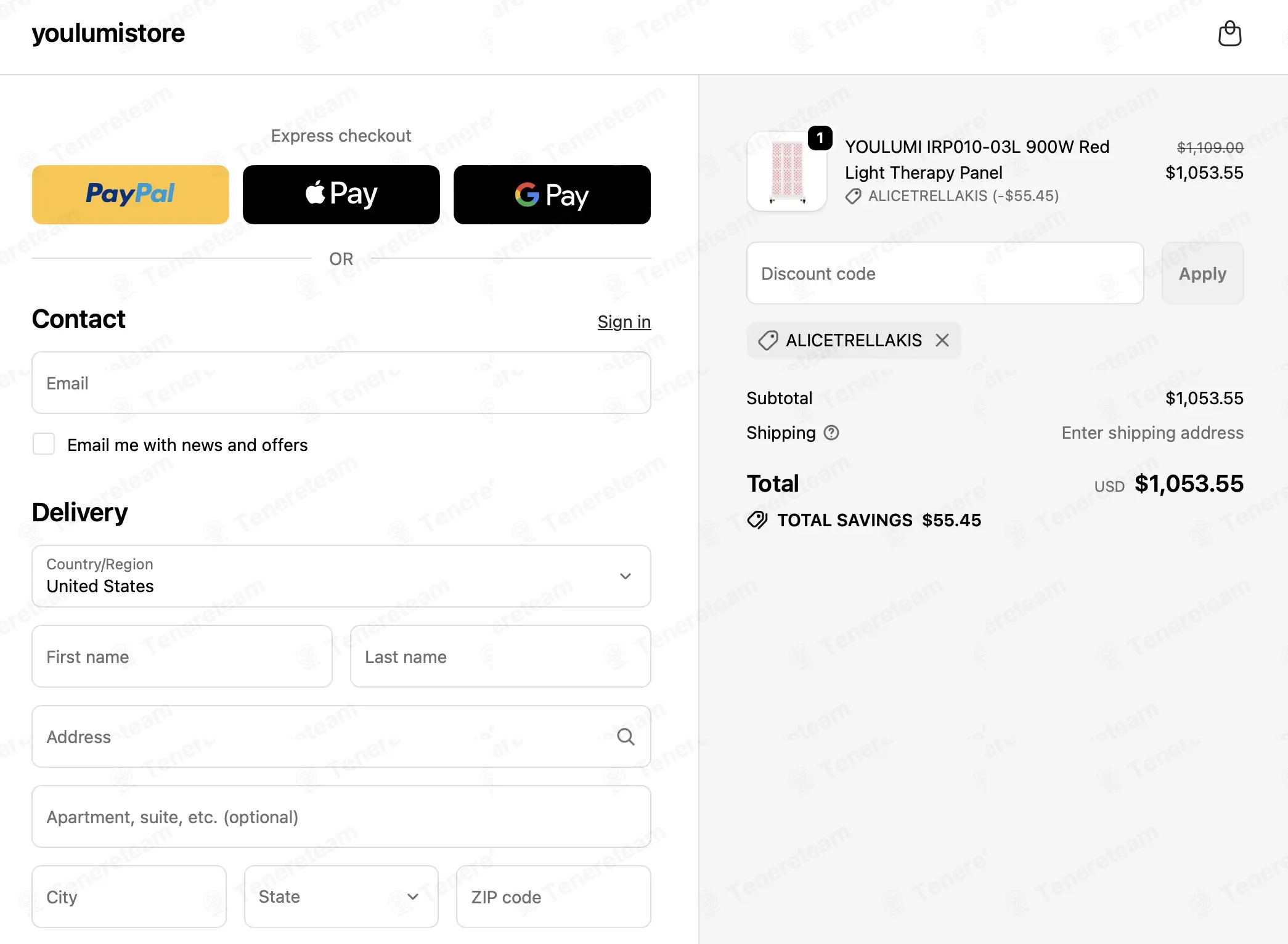This screenshot has width=1288, height=944.
Task: Click the red light panel product thumbnail
Action: tap(787, 172)
